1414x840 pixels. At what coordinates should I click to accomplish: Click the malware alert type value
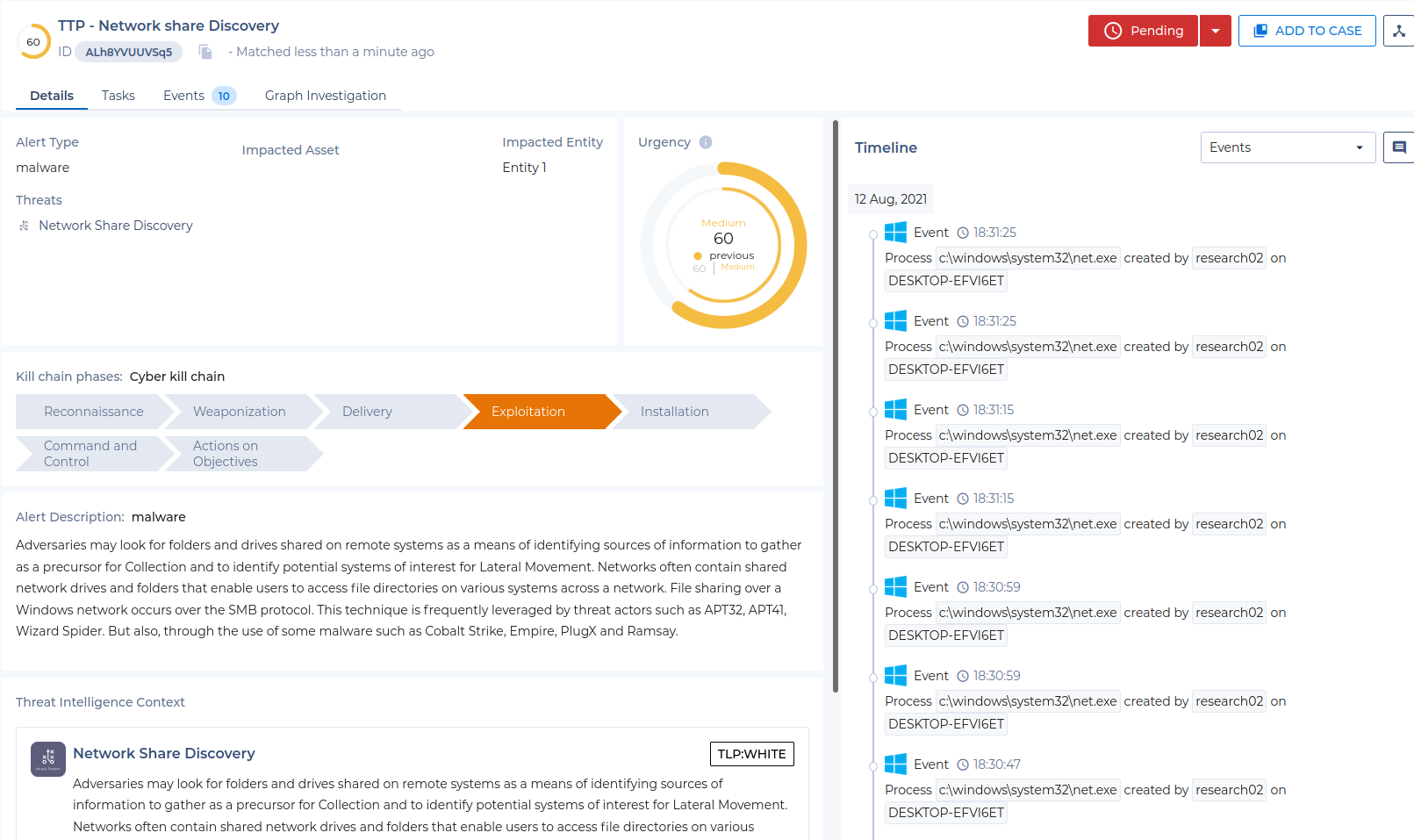42,168
